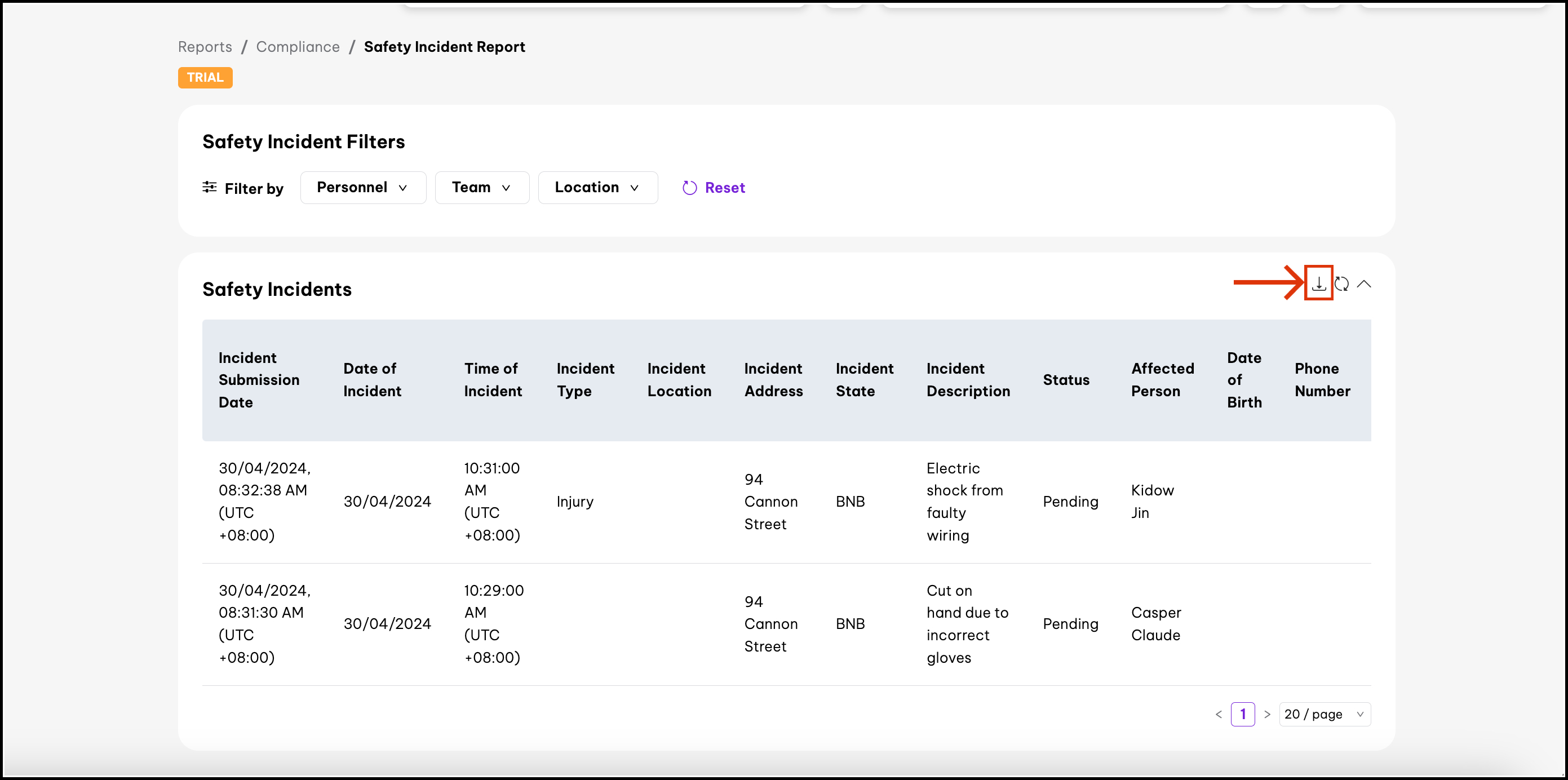Click submission date 08:32:38 AM cell
The image size is (1568, 780).
coord(264,502)
